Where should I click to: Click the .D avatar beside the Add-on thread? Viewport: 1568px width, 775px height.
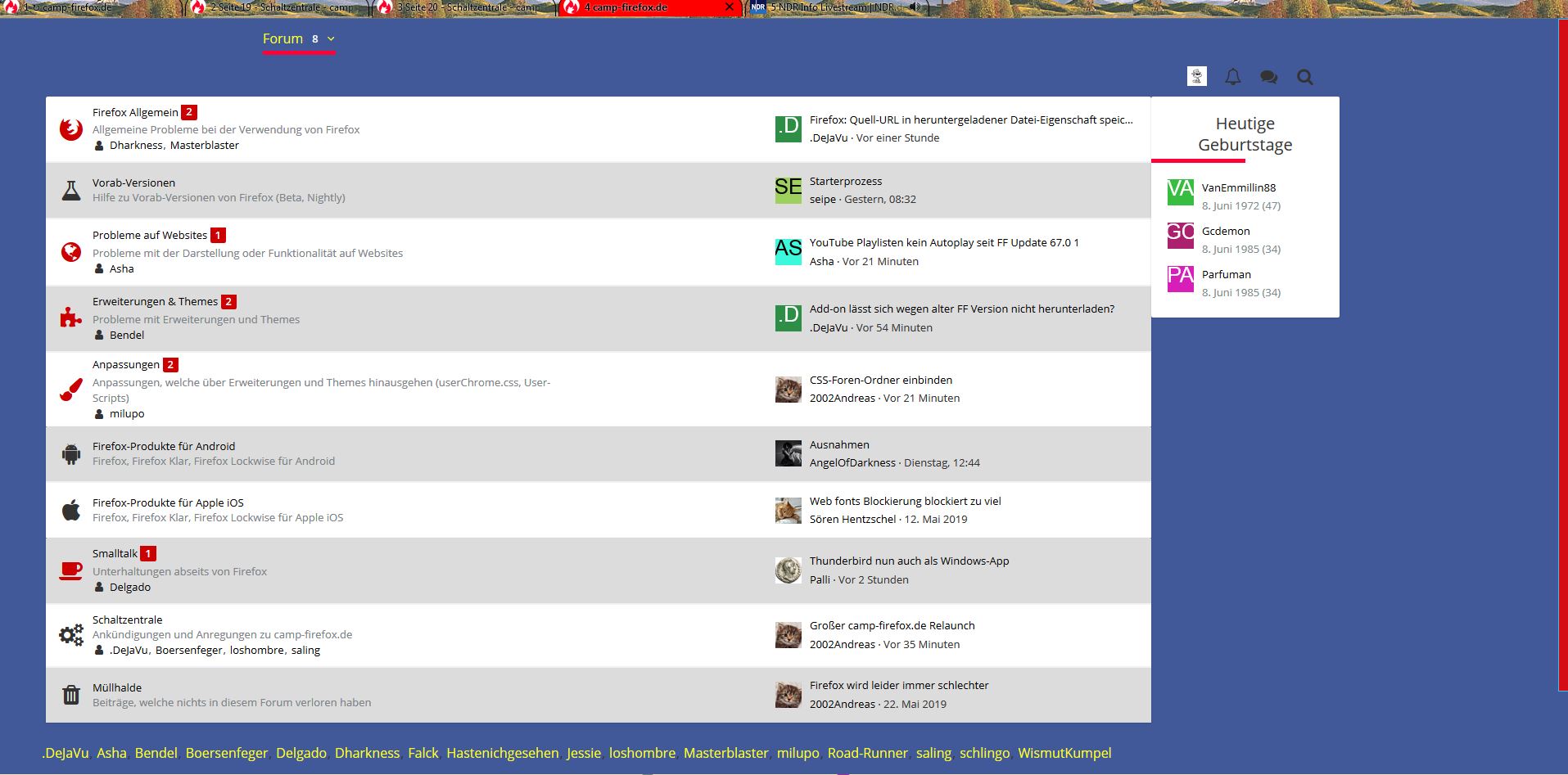(x=789, y=318)
